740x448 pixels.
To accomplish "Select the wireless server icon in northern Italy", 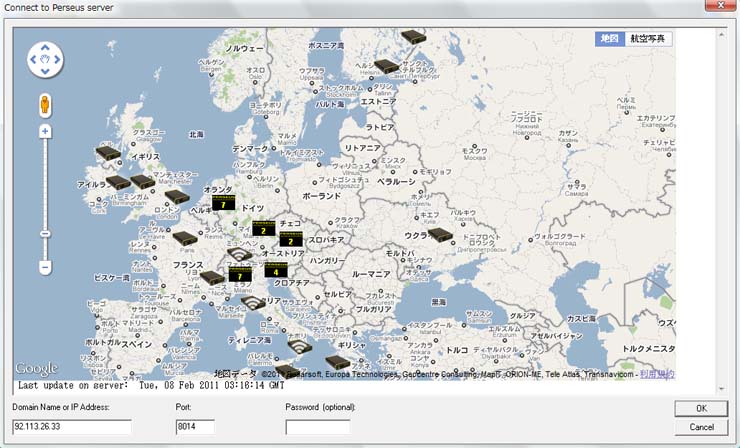I will pos(252,303).
